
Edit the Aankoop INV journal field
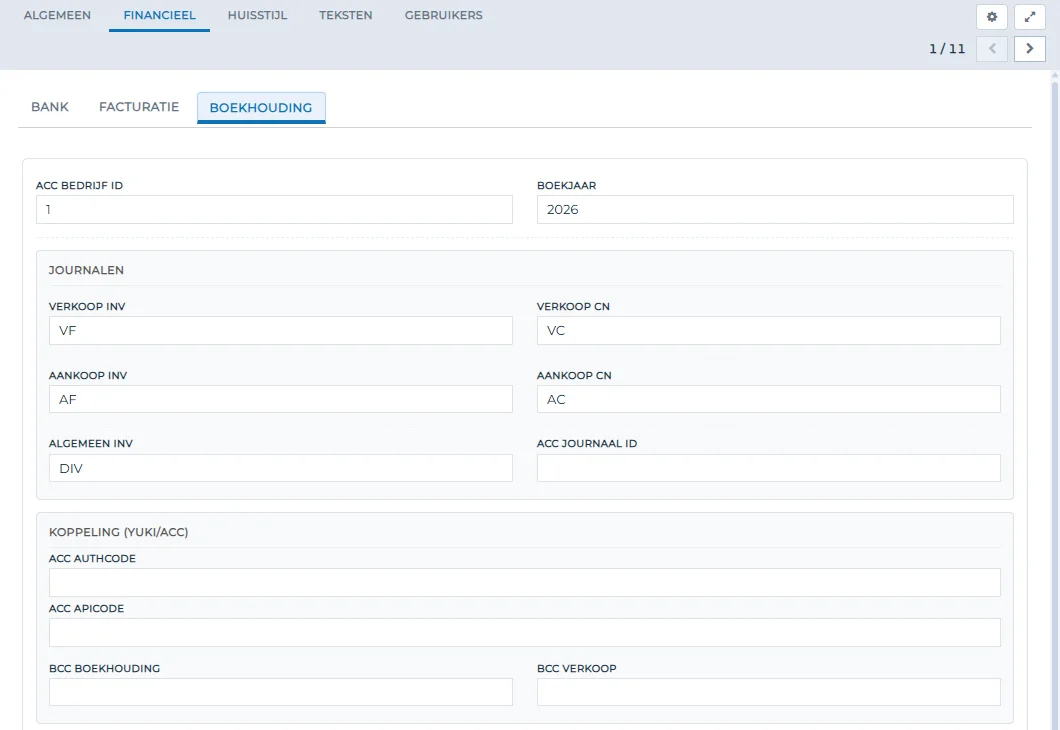click(281, 399)
